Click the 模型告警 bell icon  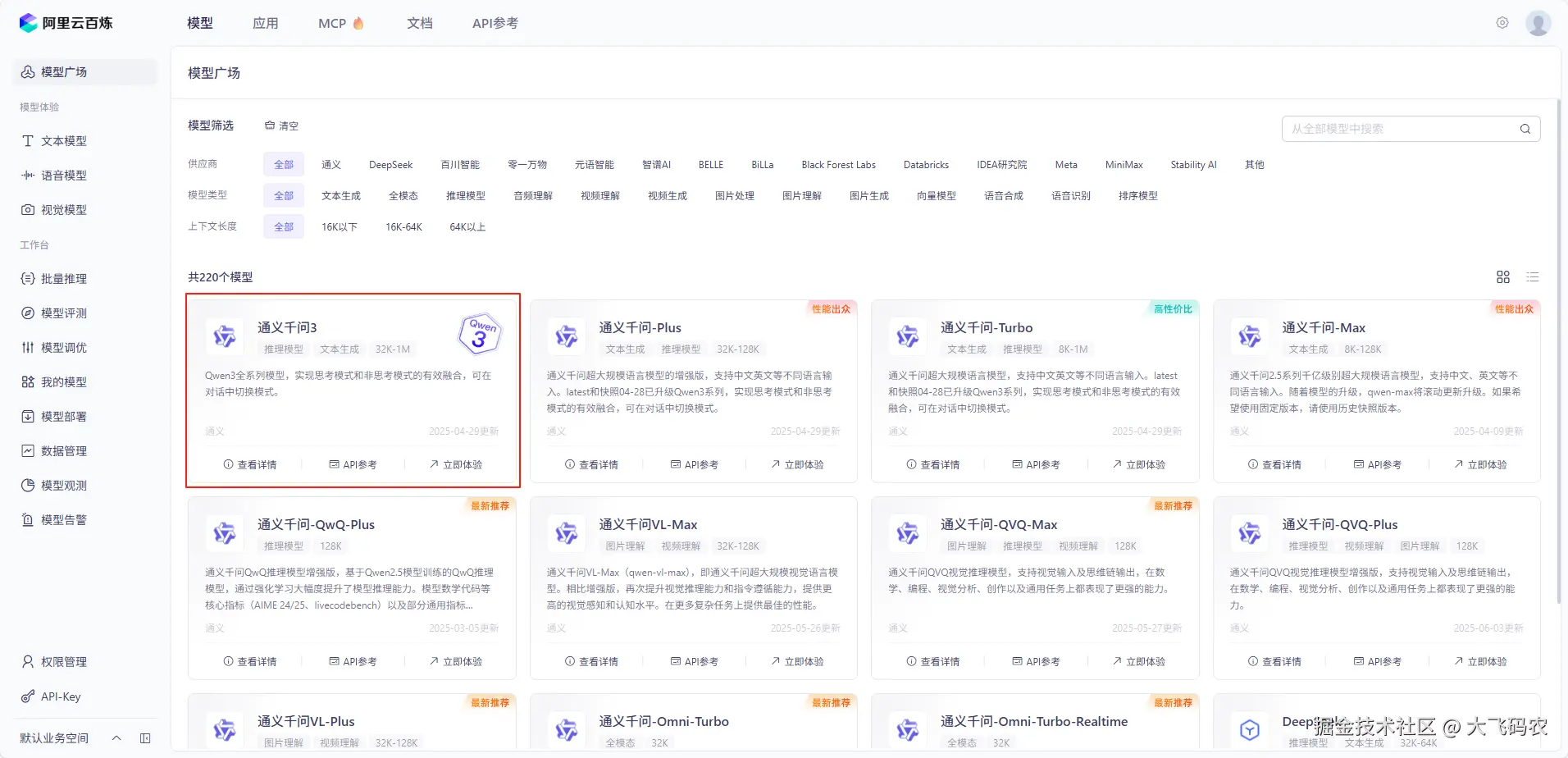[x=28, y=520]
